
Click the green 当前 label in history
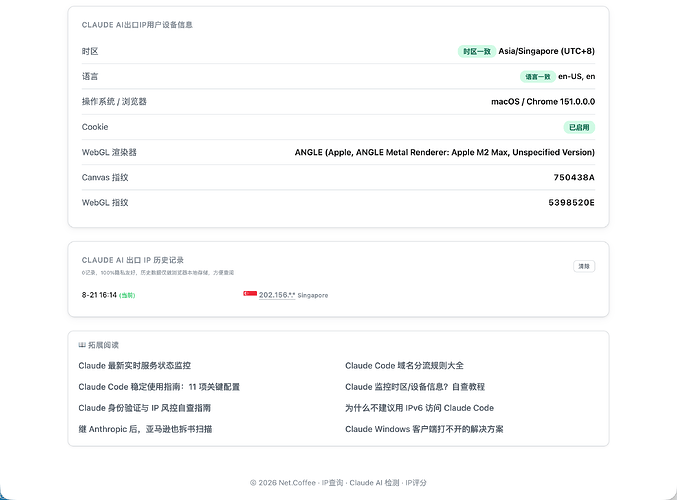pos(127,295)
